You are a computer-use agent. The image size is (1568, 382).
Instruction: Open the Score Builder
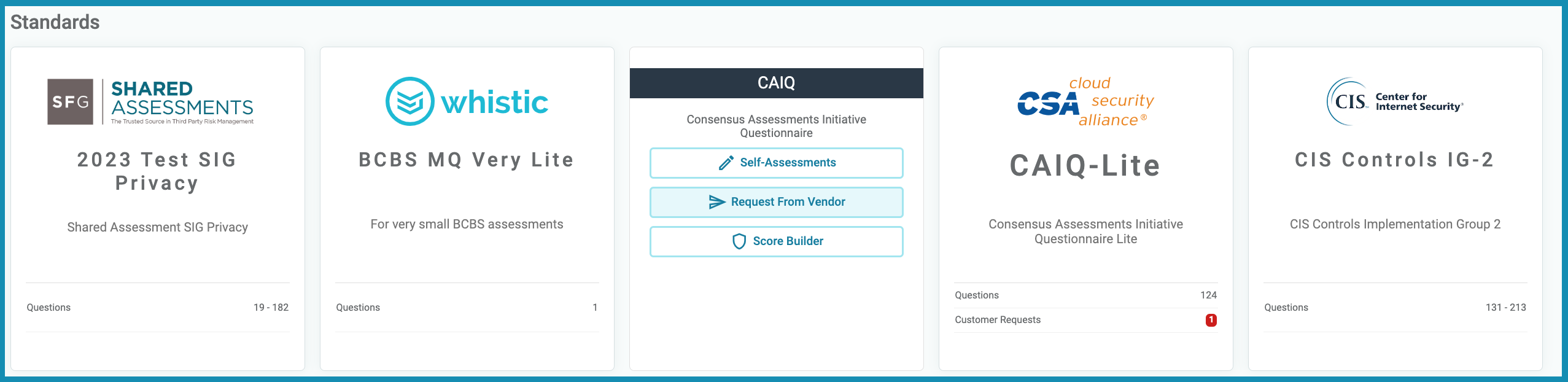pyautogui.click(x=776, y=241)
